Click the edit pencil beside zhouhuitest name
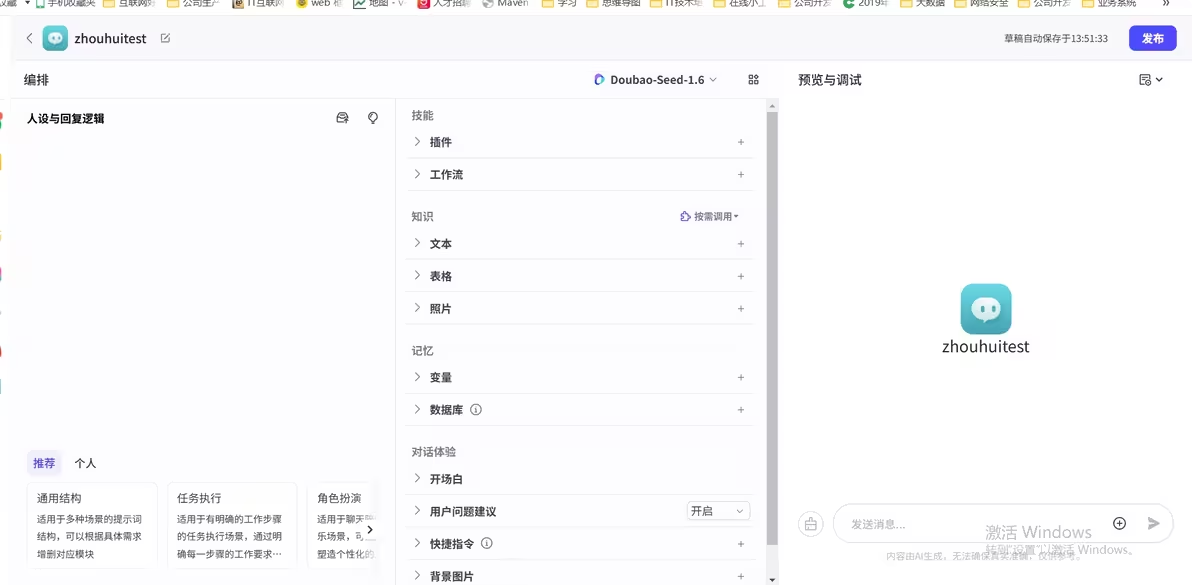Image resolution: width=1192 pixels, height=585 pixels. [x=166, y=37]
